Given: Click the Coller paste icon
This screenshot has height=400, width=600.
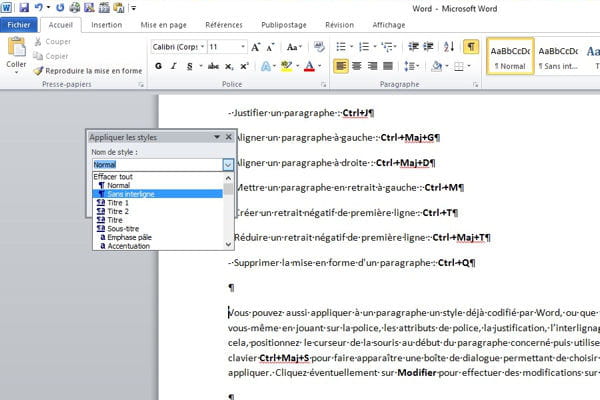Looking at the screenshot, I should (16, 47).
